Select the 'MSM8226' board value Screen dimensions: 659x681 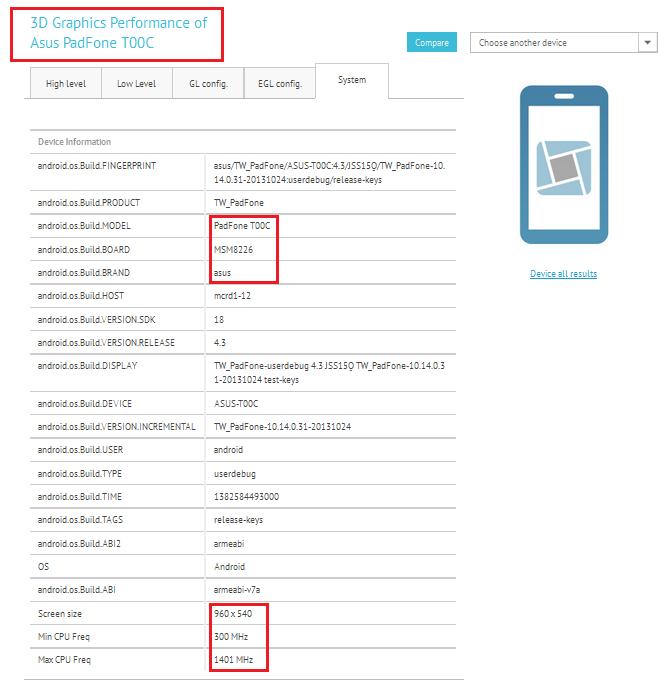coord(233,249)
